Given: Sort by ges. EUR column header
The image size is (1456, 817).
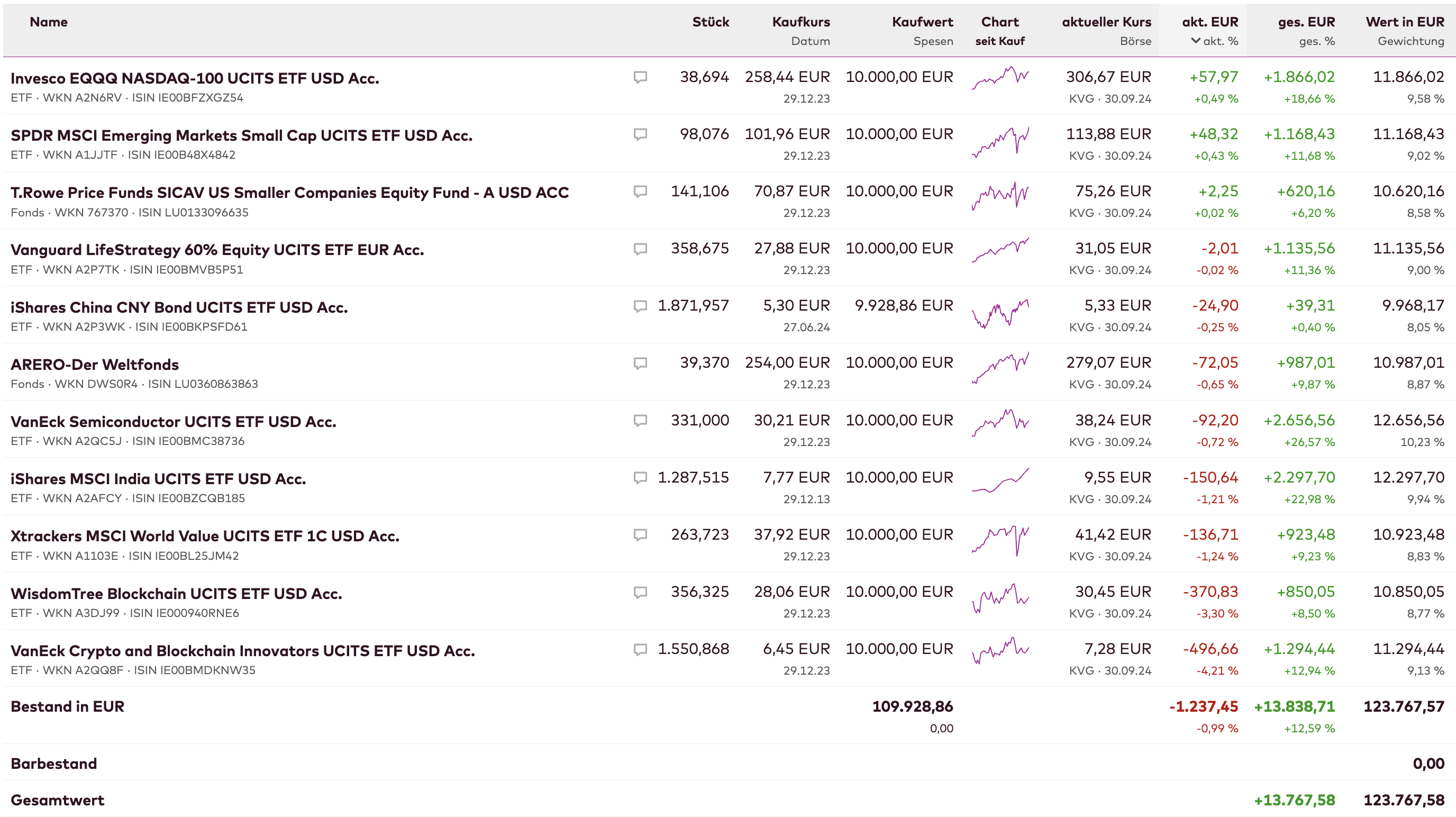Looking at the screenshot, I should (1306, 22).
